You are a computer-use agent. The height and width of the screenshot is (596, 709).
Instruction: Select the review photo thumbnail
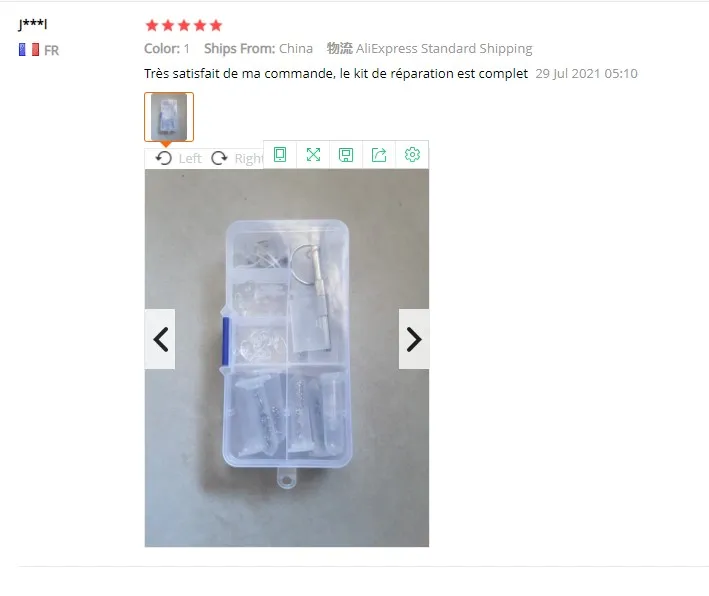169,117
